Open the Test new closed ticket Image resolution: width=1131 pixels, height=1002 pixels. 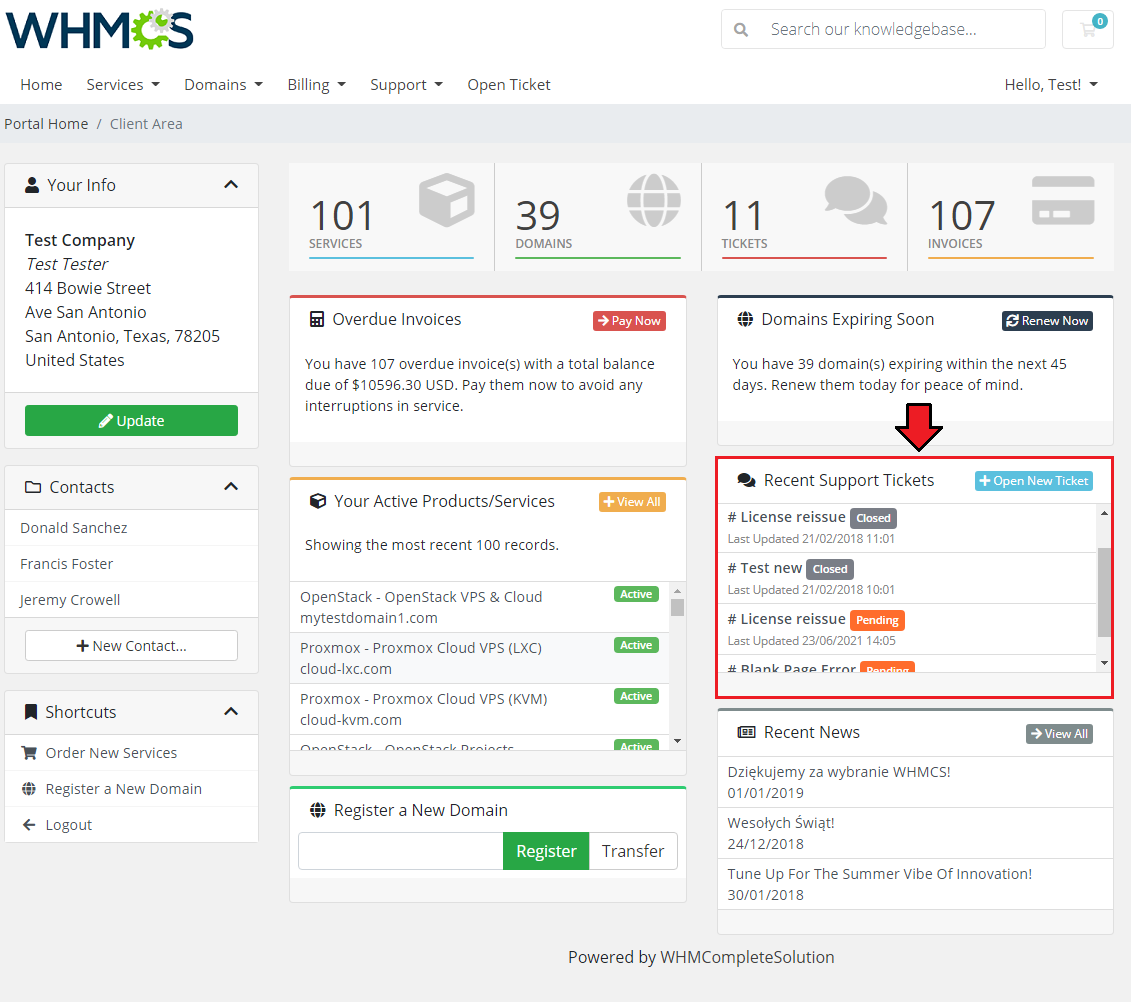908,579
